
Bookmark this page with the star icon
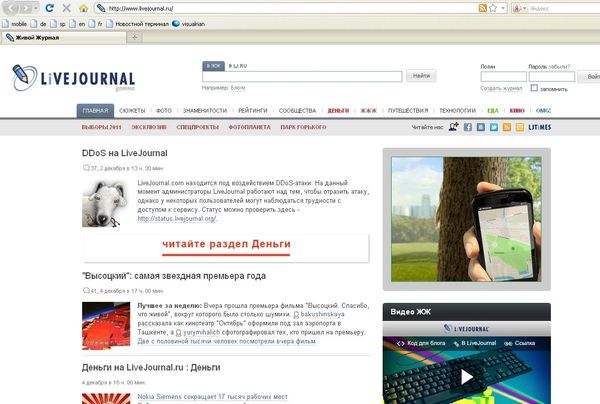coord(493,8)
